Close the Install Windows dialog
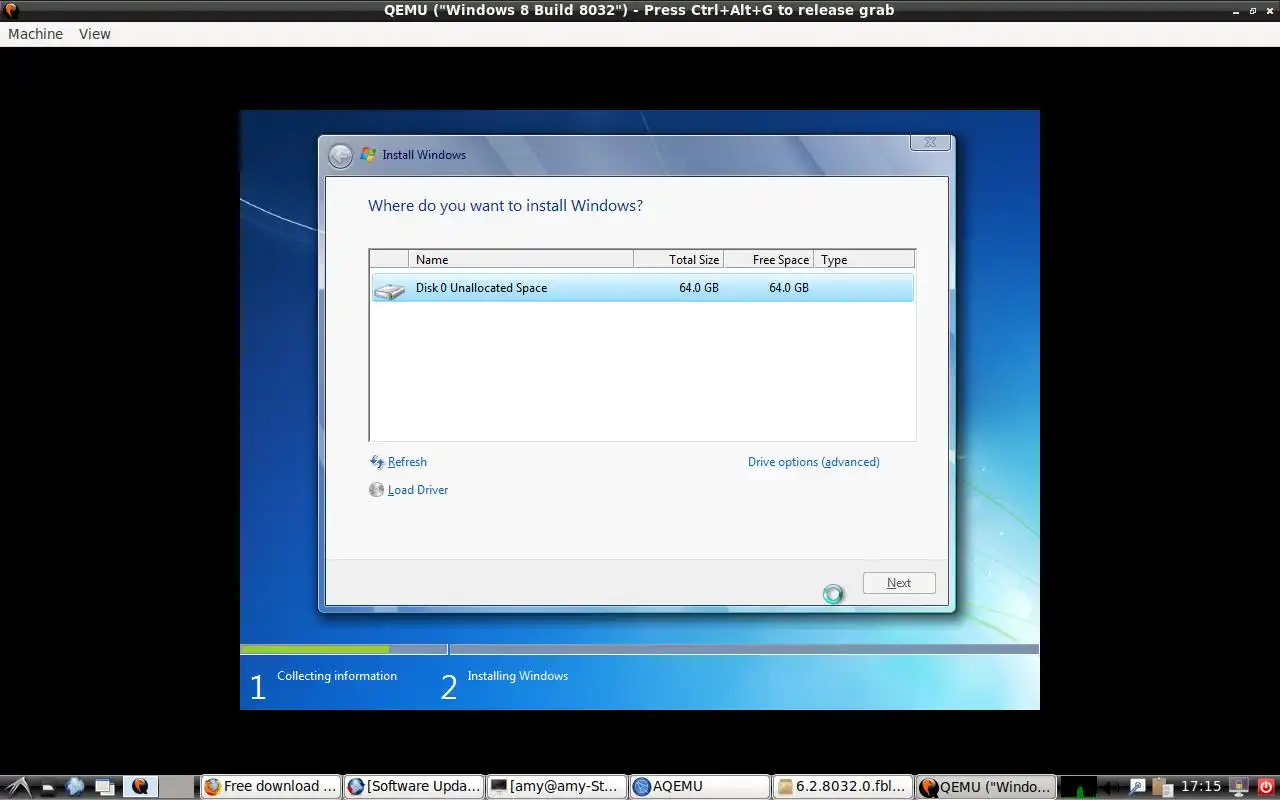Image resolution: width=1280 pixels, height=800 pixels. coord(930,143)
